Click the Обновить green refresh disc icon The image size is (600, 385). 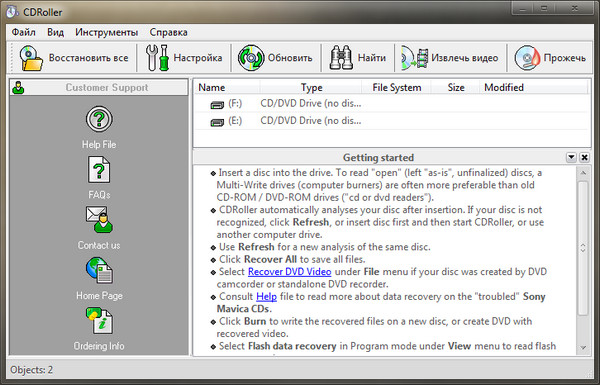pos(251,58)
